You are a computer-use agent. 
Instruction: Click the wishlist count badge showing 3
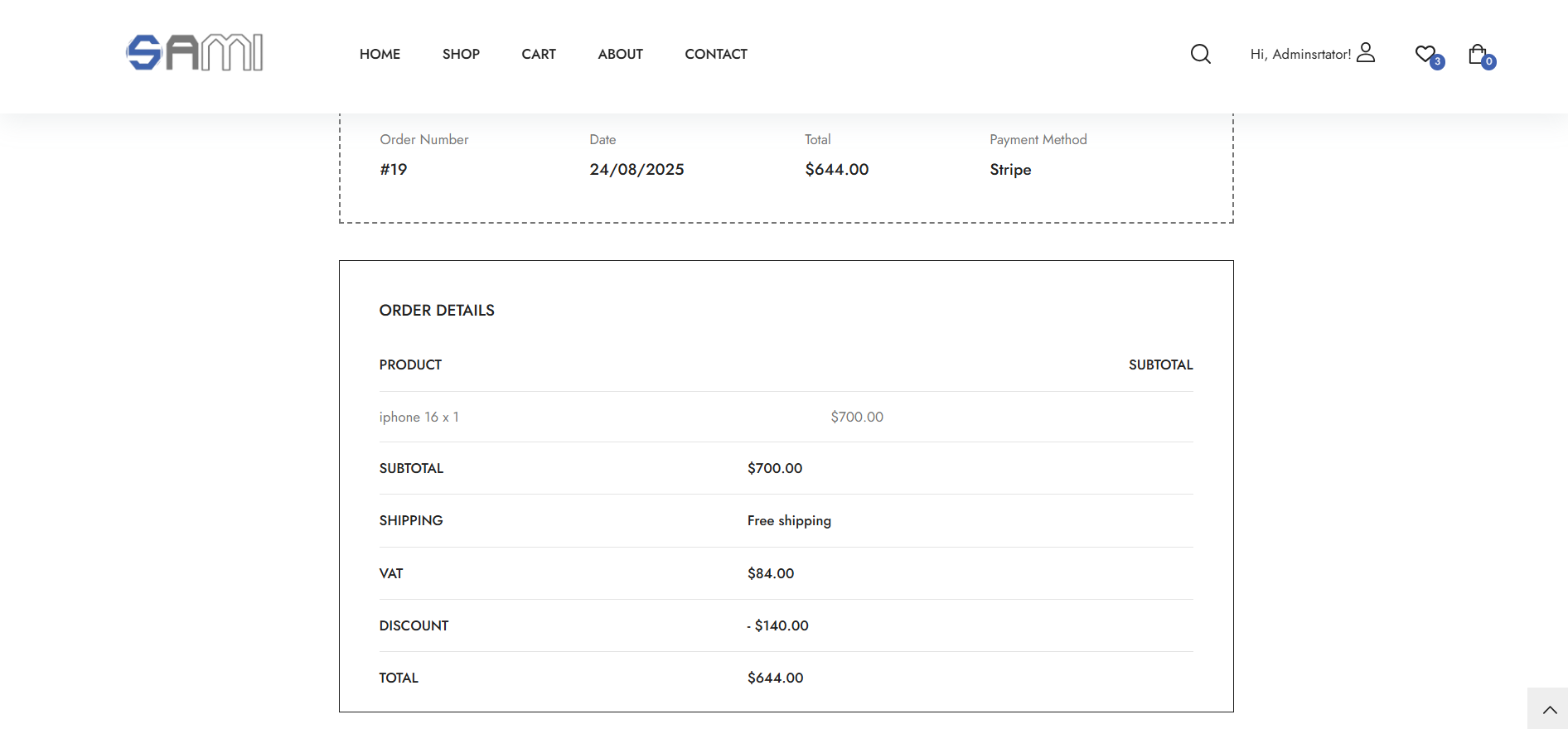tap(1438, 62)
